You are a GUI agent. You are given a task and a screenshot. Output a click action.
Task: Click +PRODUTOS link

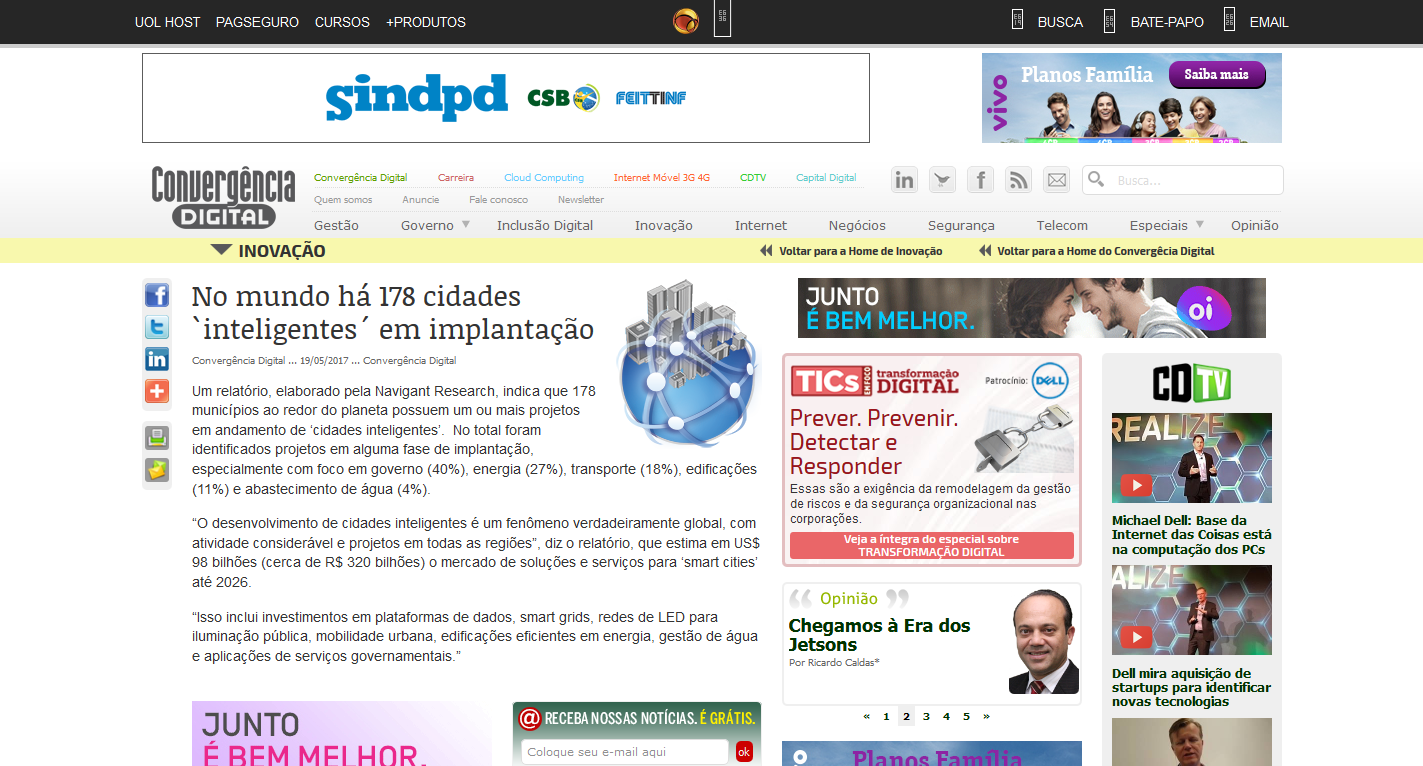426,22
